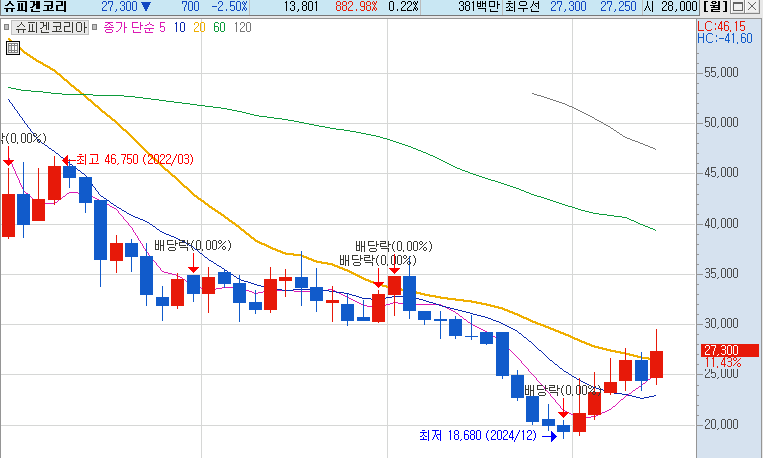Viewport: 763px width, 458px height.
Task: Select the 5-period moving average legend
Action: (x=163, y=27)
